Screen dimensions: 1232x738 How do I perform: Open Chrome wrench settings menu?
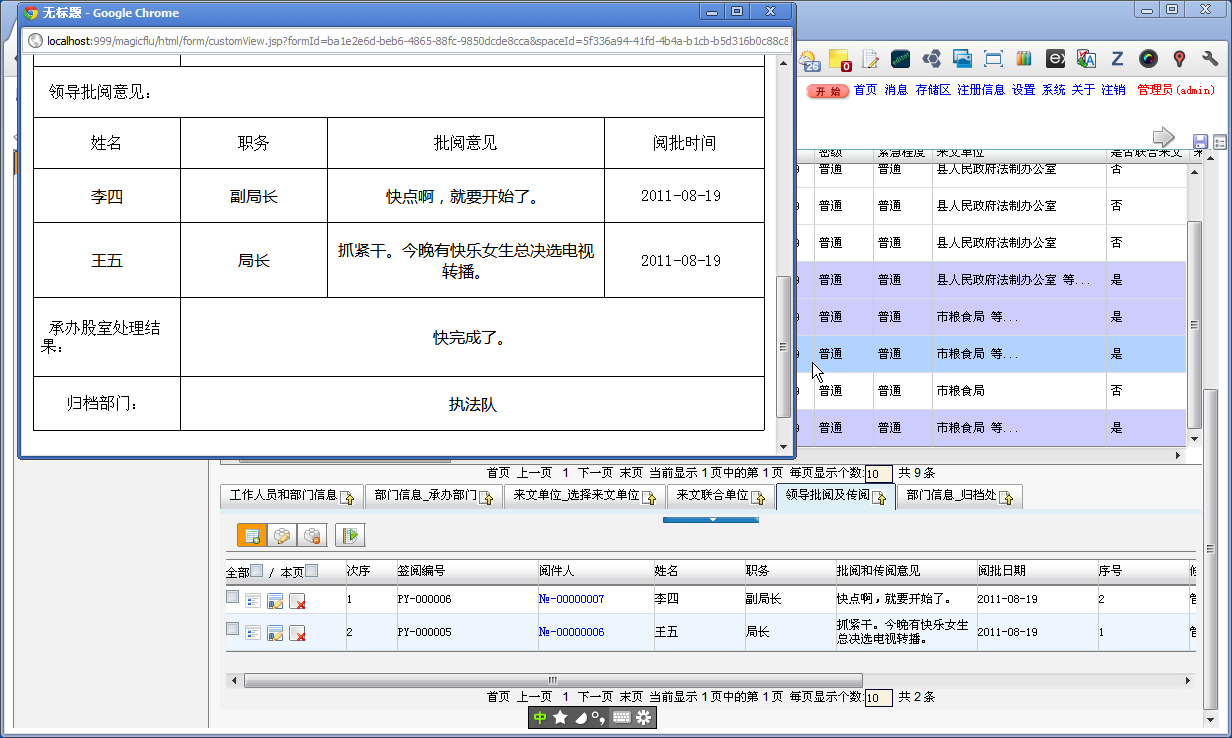tap(1211, 60)
